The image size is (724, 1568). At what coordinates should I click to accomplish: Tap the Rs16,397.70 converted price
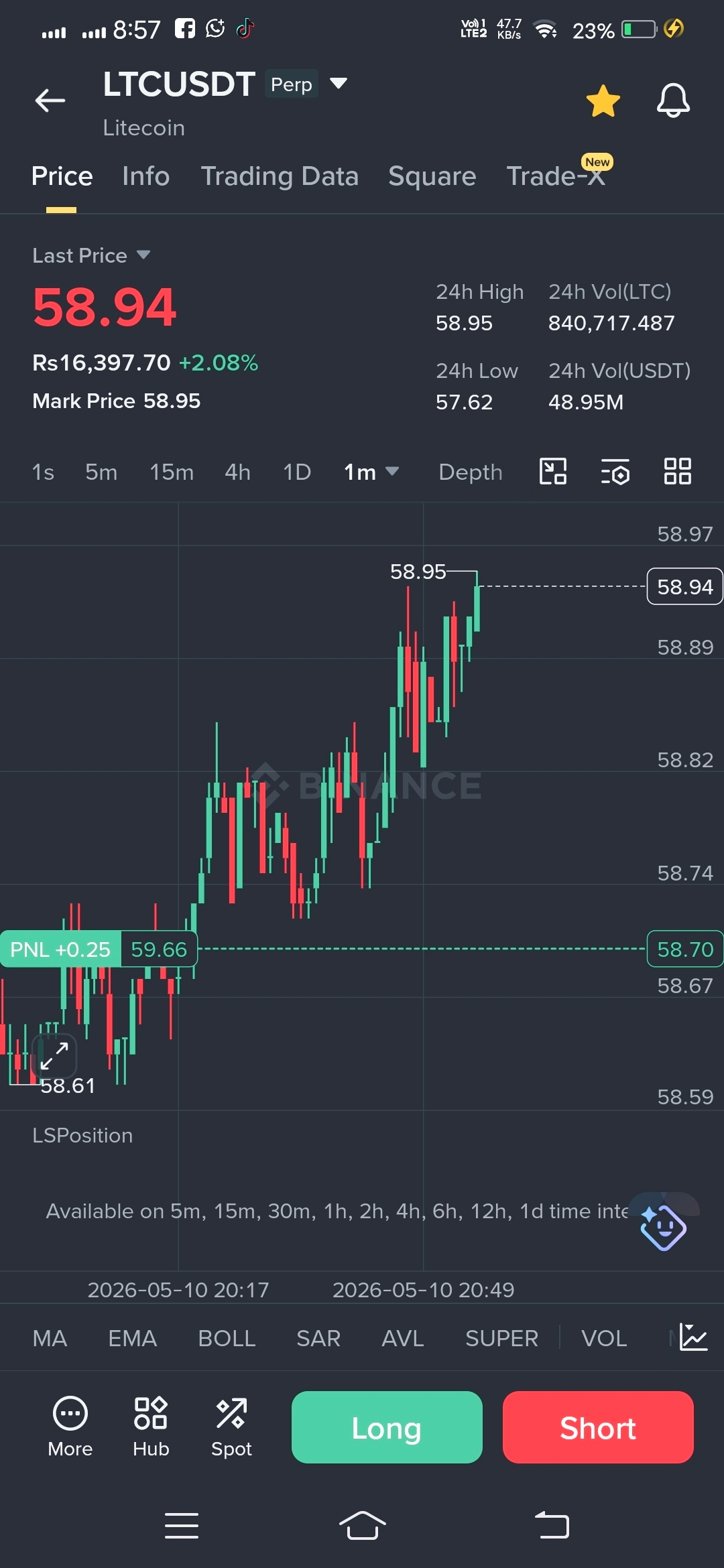pyautogui.click(x=101, y=363)
